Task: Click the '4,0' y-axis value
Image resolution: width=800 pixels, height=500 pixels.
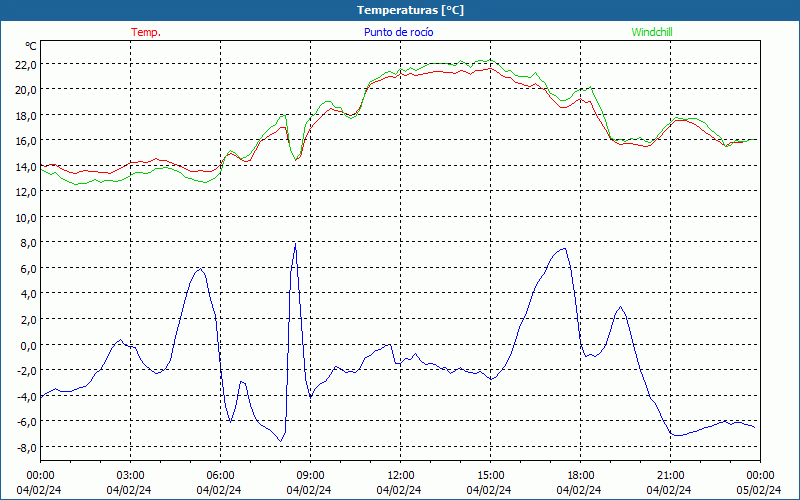Action: (29, 294)
